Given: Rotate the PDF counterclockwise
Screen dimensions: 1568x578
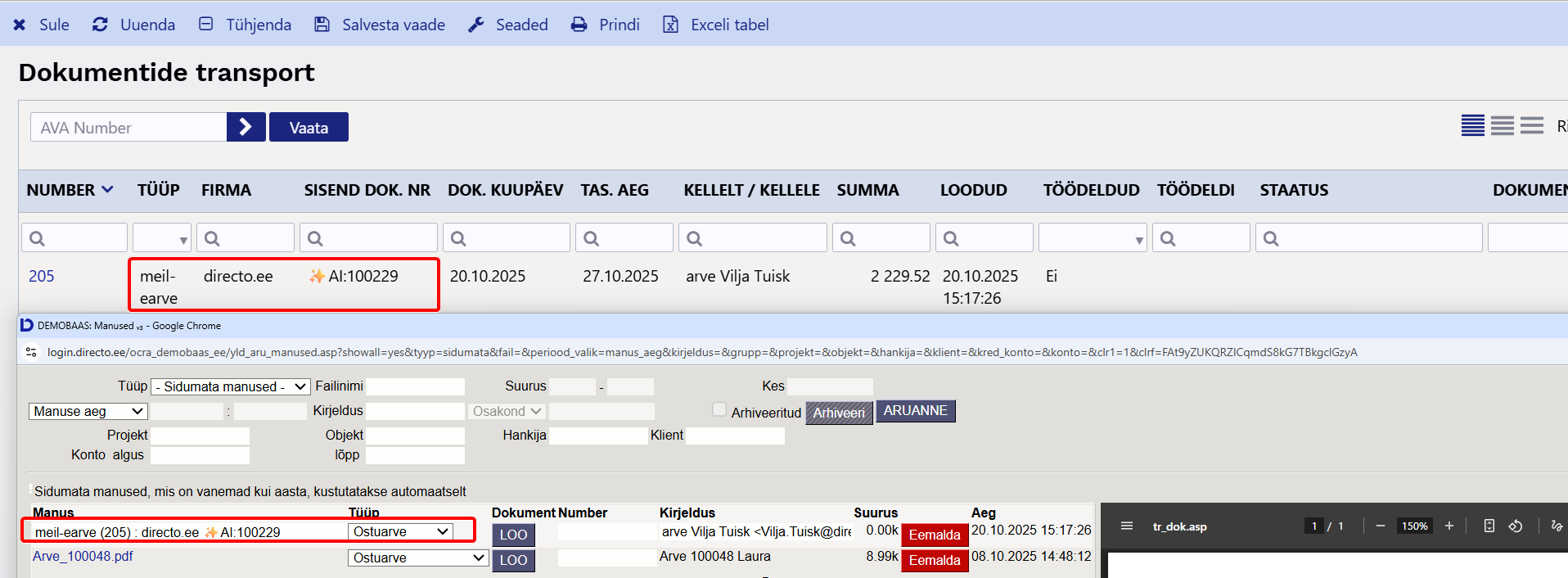Looking at the screenshot, I should click(1516, 526).
